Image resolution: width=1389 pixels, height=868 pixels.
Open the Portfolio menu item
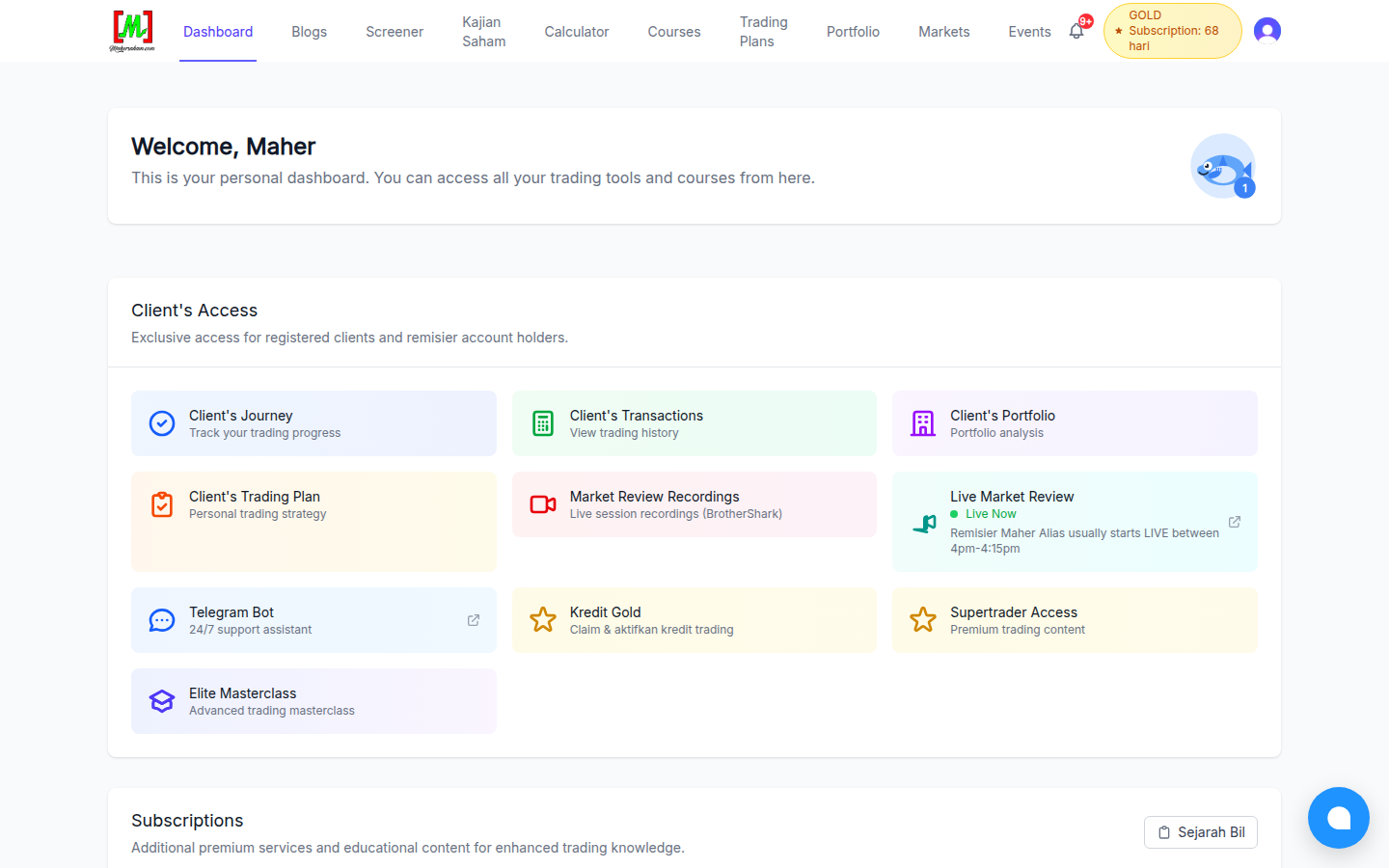click(853, 32)
